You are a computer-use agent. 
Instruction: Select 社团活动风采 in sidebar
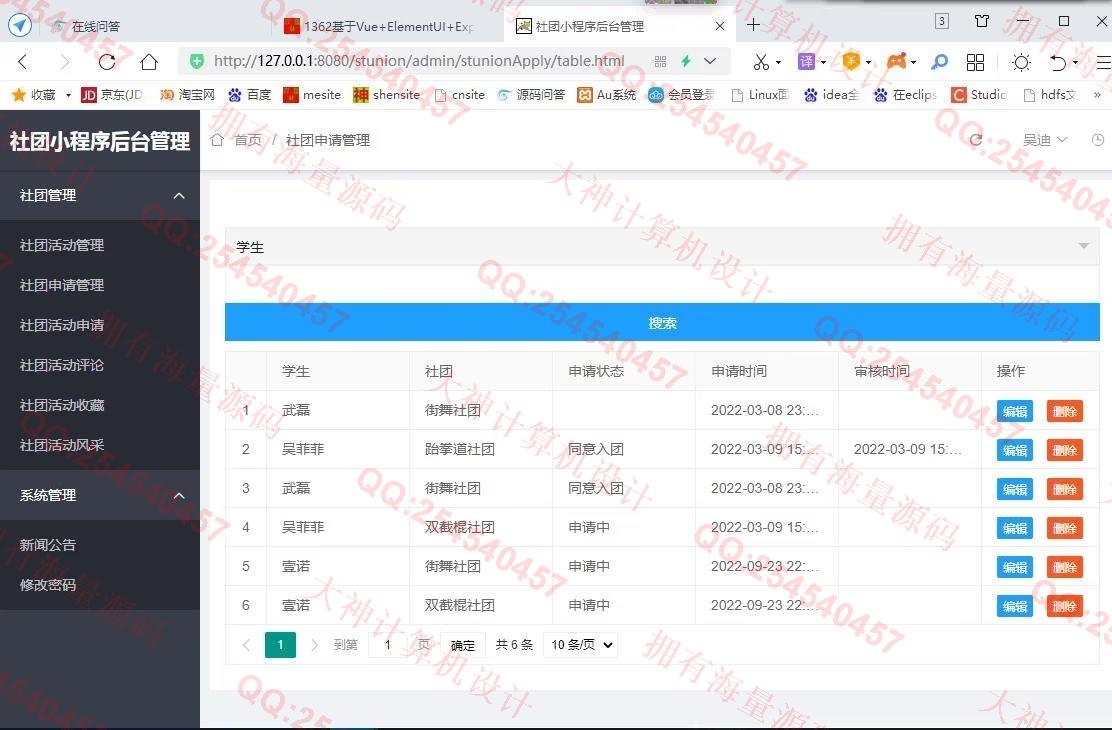coord(62,445)
